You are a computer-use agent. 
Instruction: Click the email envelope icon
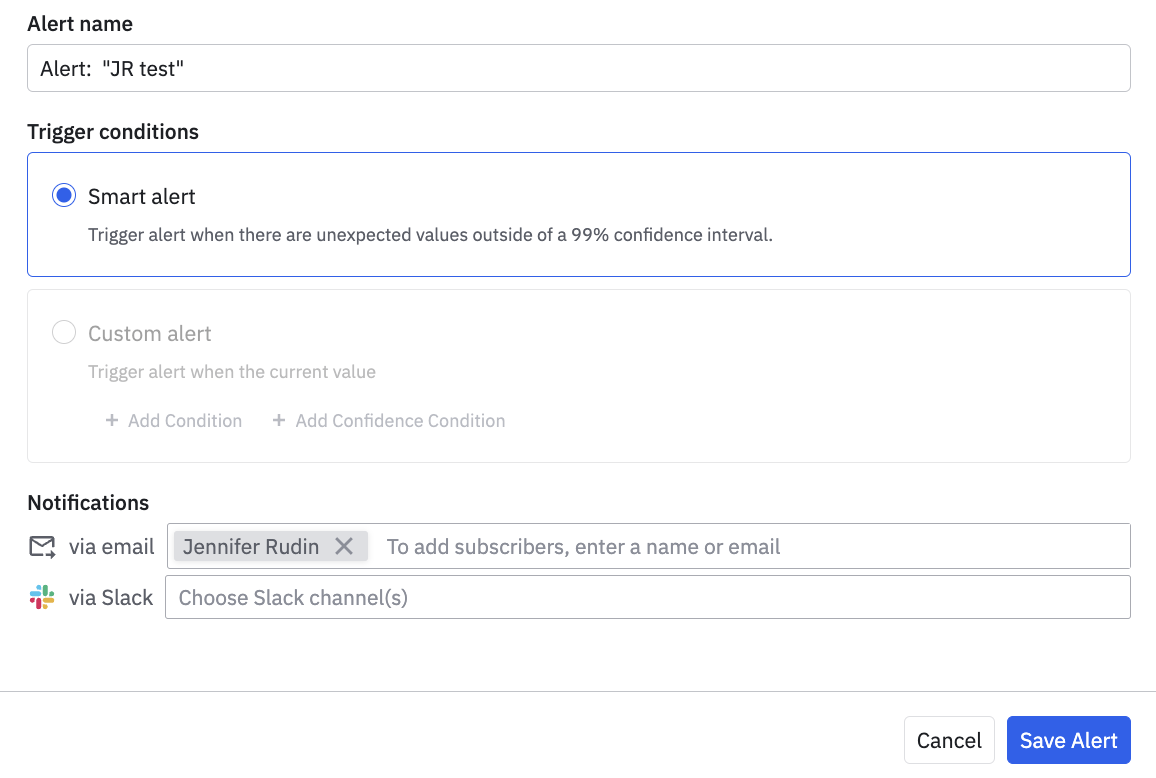(42, 546)
